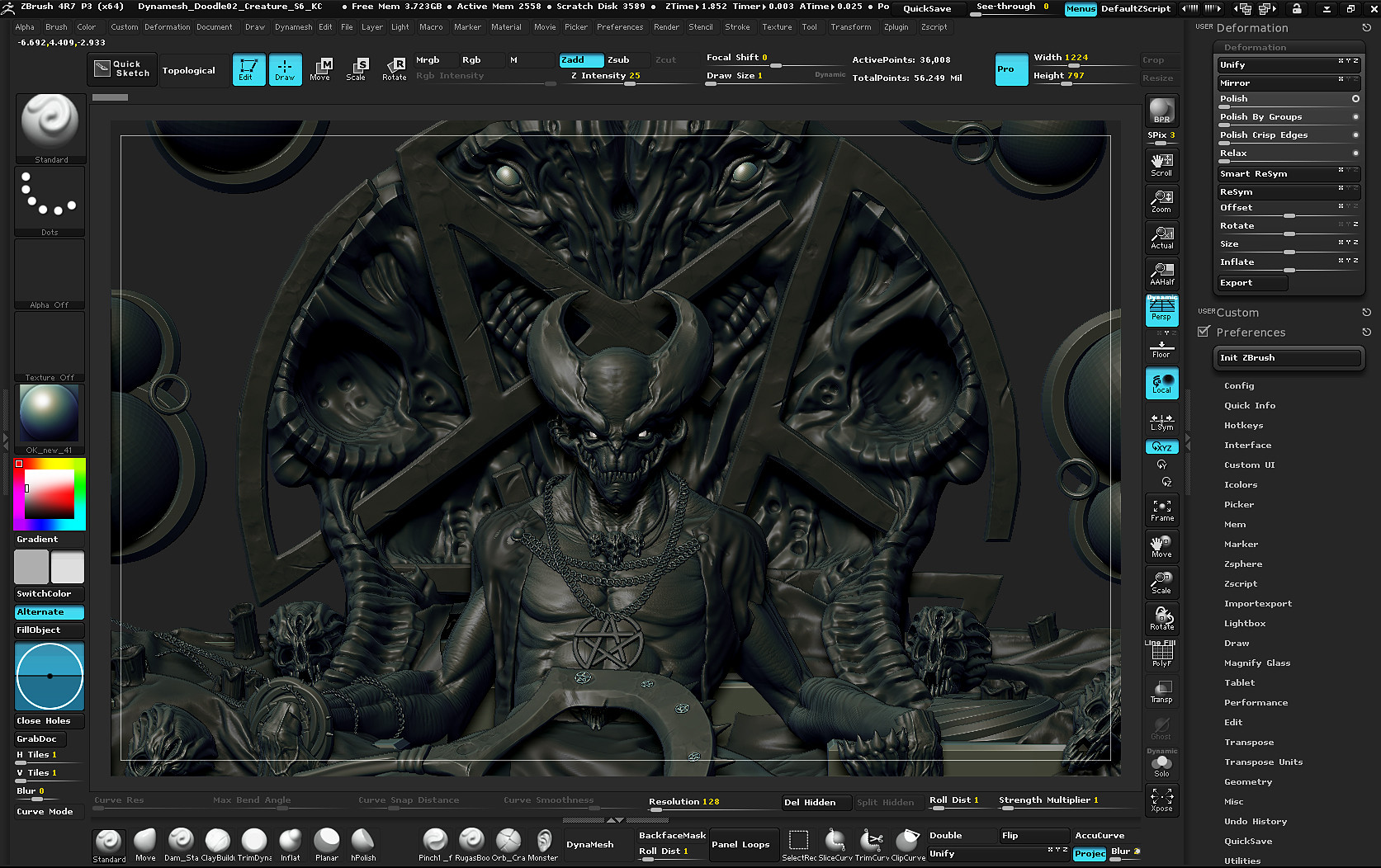Select the Monster brush icon
Image resolution: width=1381 pixels, height=868 pixels.
point(543,846)
